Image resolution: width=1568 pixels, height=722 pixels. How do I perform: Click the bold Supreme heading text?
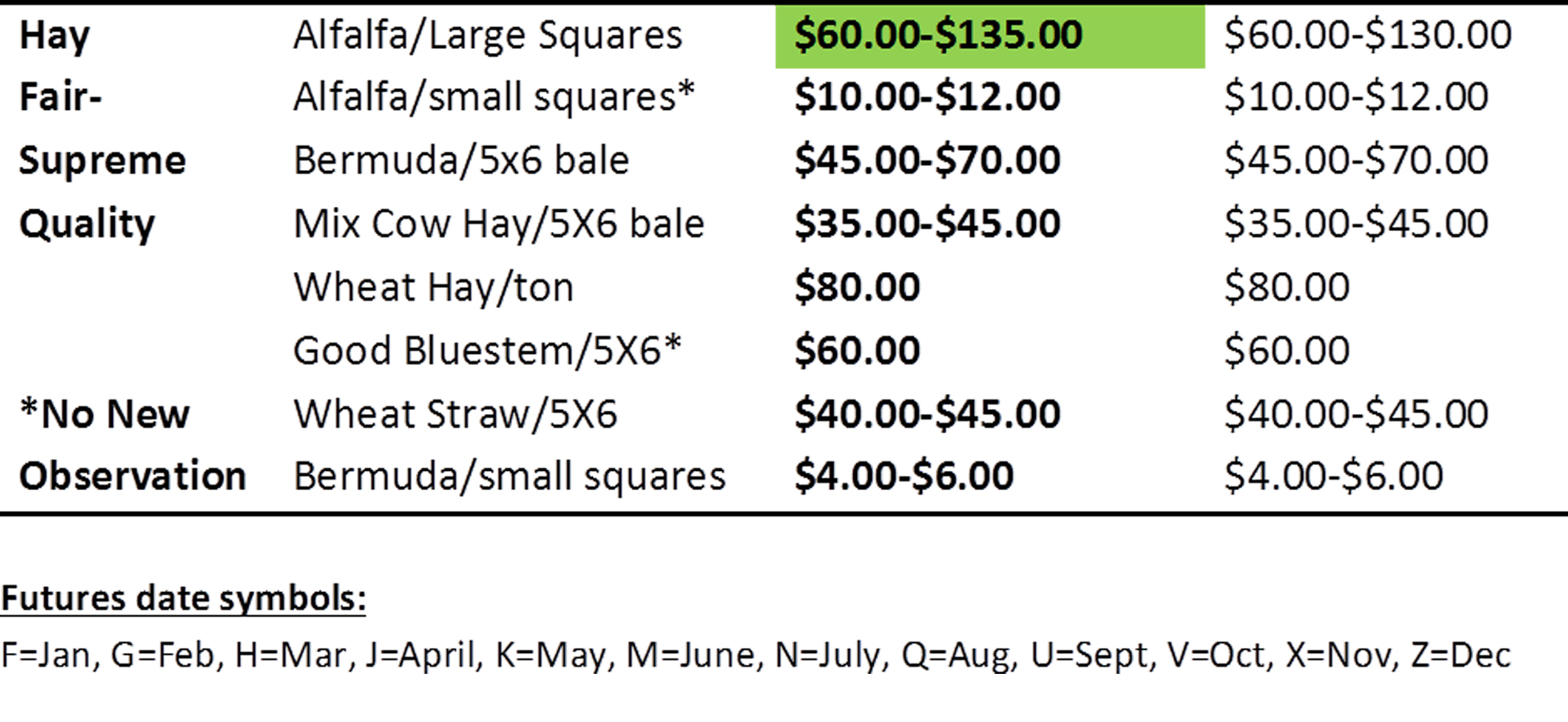(x=103, y=161)
